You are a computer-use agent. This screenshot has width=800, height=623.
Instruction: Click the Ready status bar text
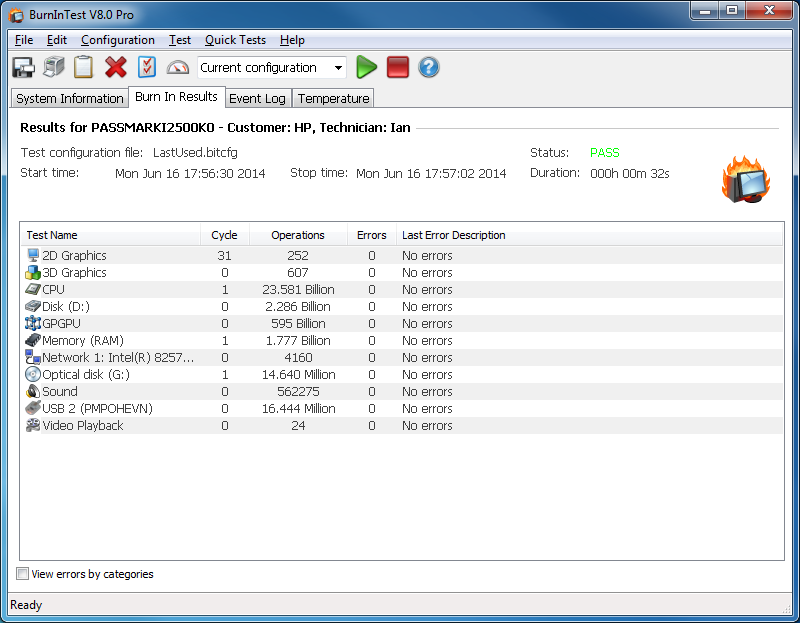point(26,605)
